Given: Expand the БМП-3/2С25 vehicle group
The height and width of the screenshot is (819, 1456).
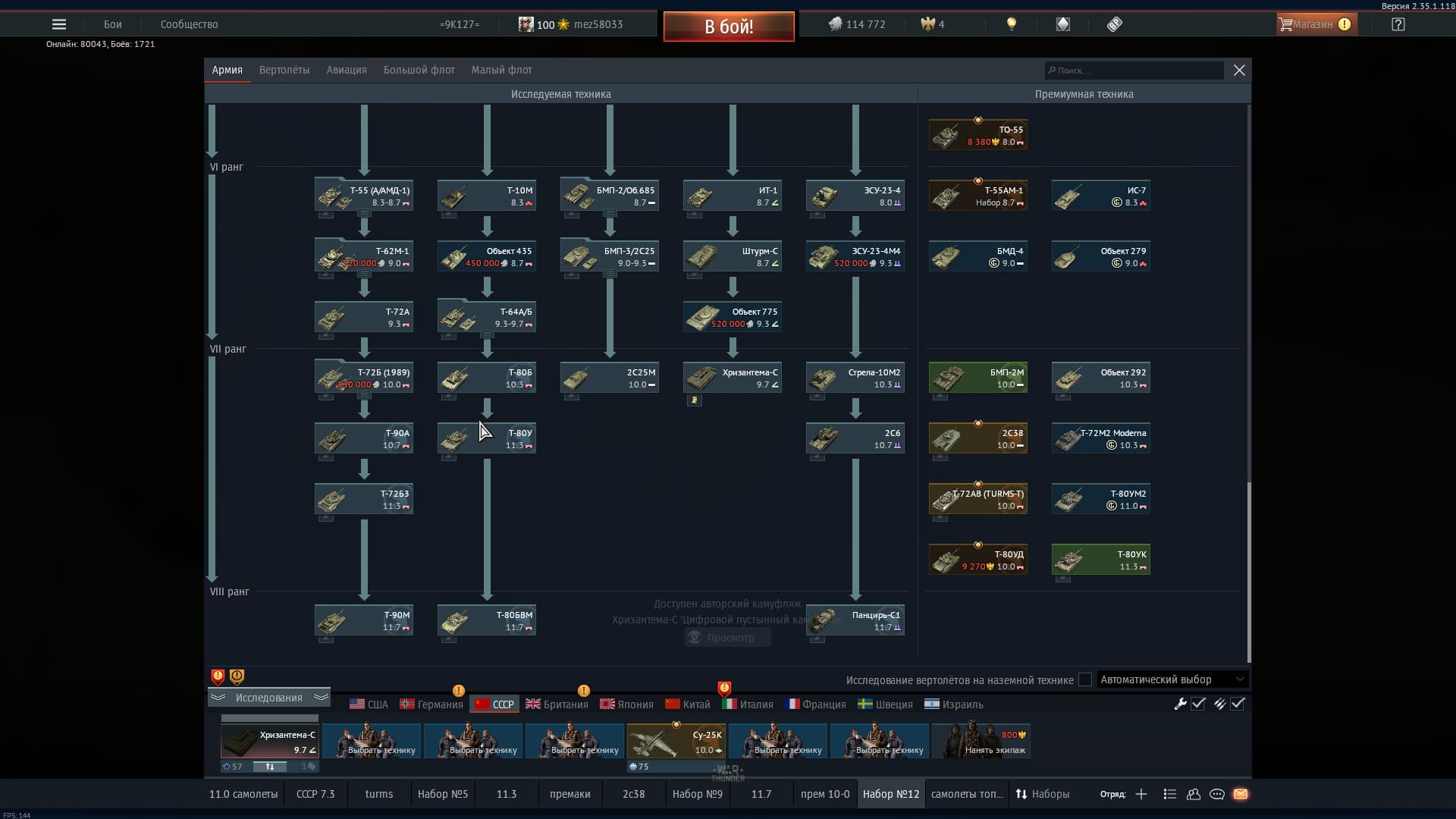Looking at the screenshot, I should point(610,275).
